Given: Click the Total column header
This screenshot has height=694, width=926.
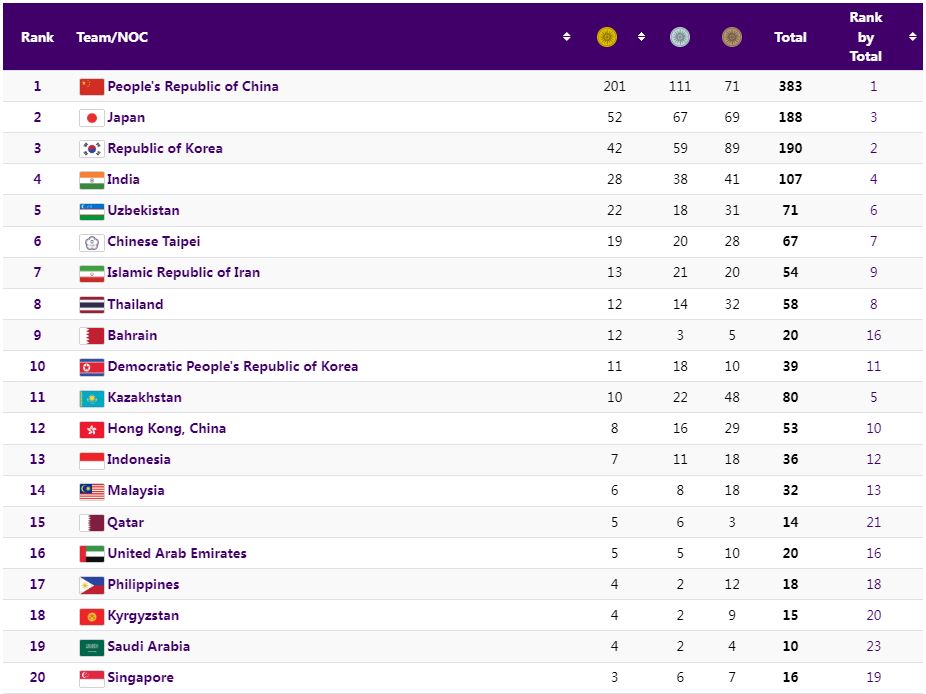Looking at the screenshot, I should pyautogui.click(x=790, y=37).
